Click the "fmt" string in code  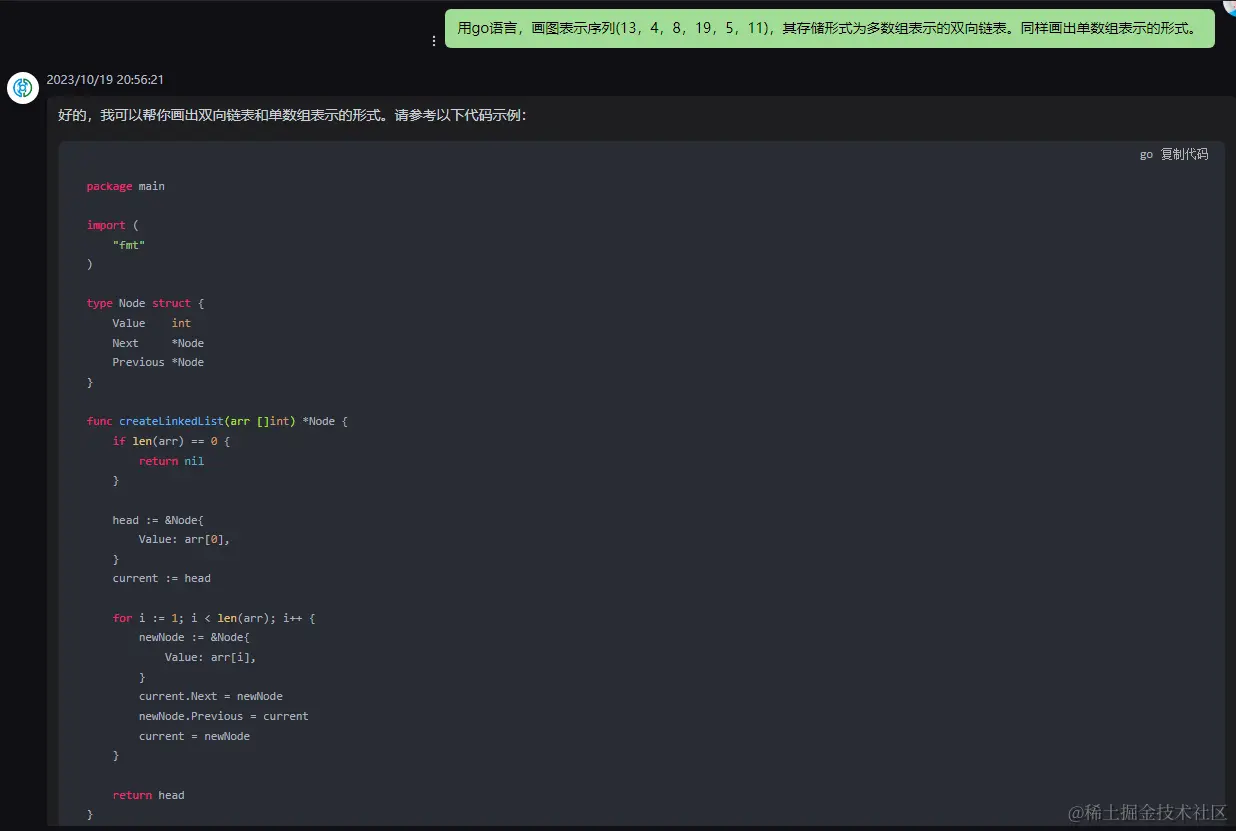129,245
